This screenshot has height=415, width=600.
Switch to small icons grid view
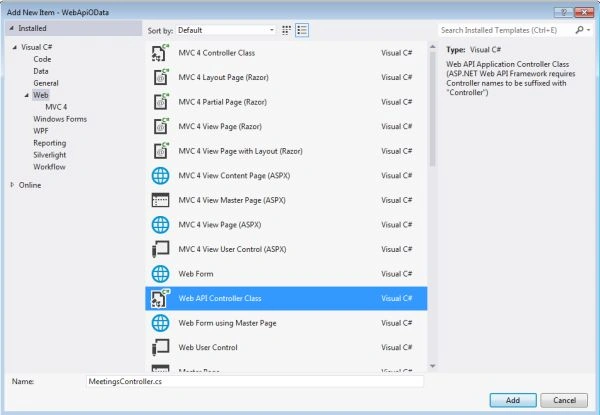click(286, 30)
